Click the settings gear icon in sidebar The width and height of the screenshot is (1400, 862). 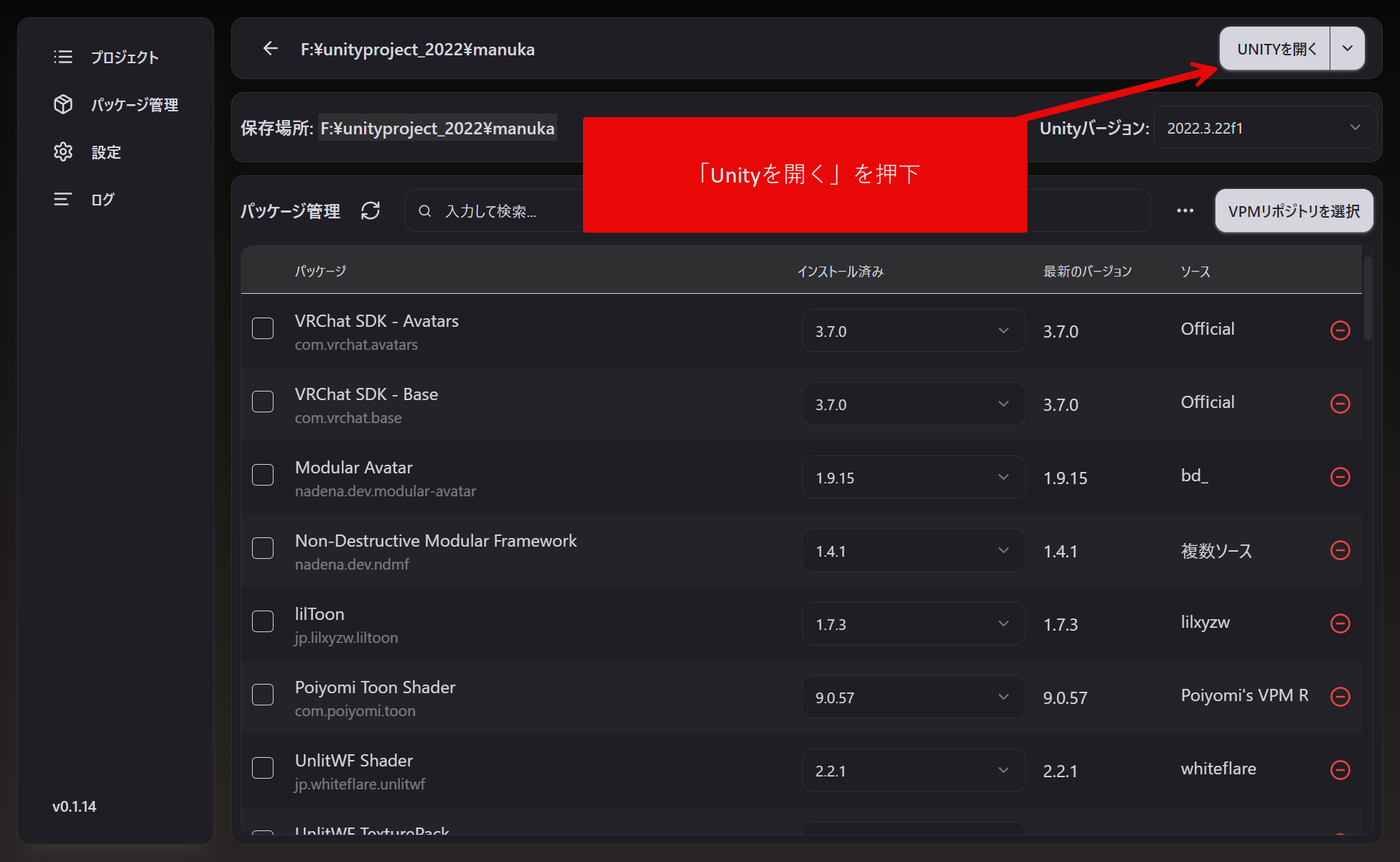[x=63, y=152]
